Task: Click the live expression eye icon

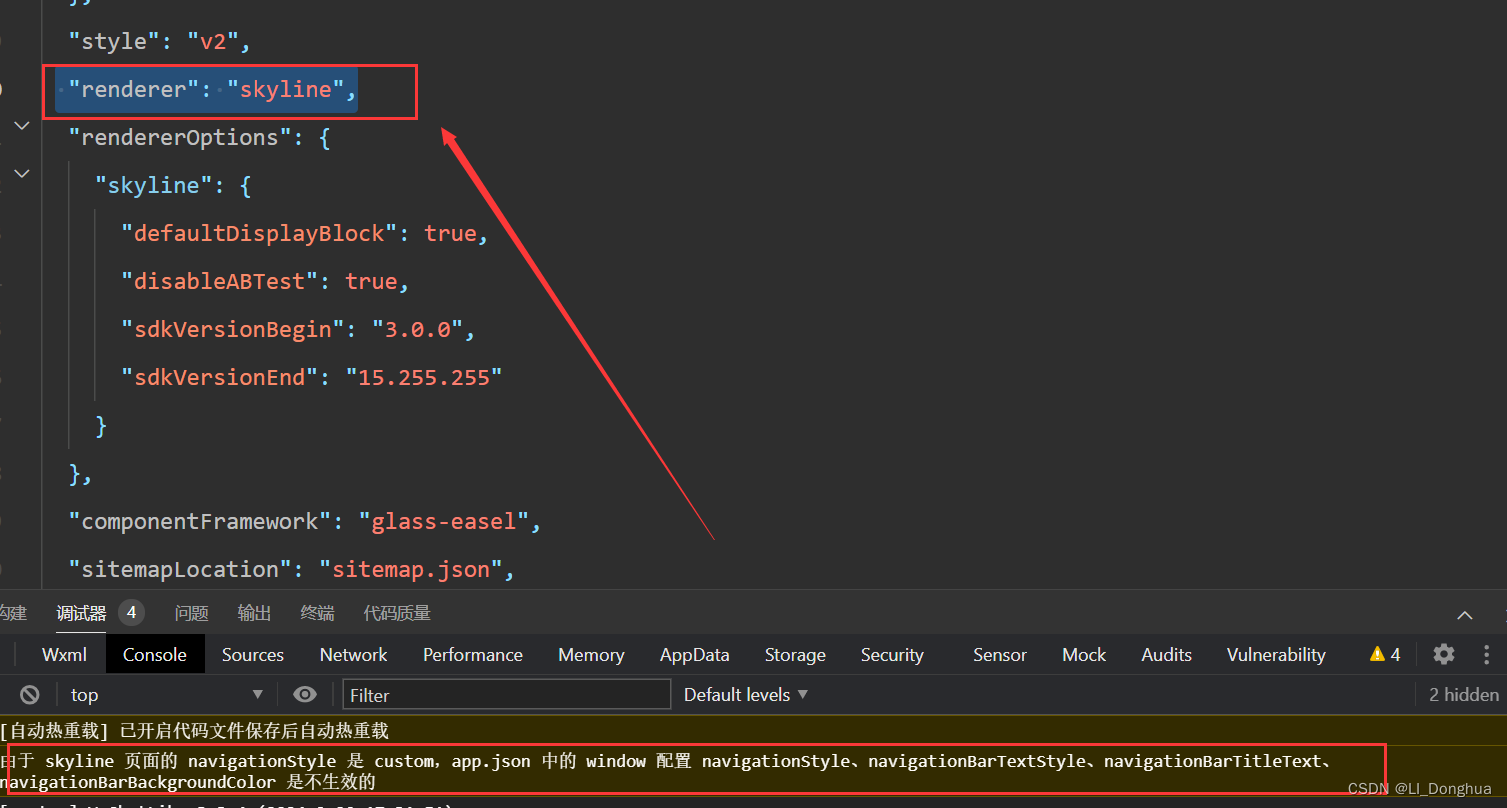Action: pyautogui.click(x=304, y=693)
